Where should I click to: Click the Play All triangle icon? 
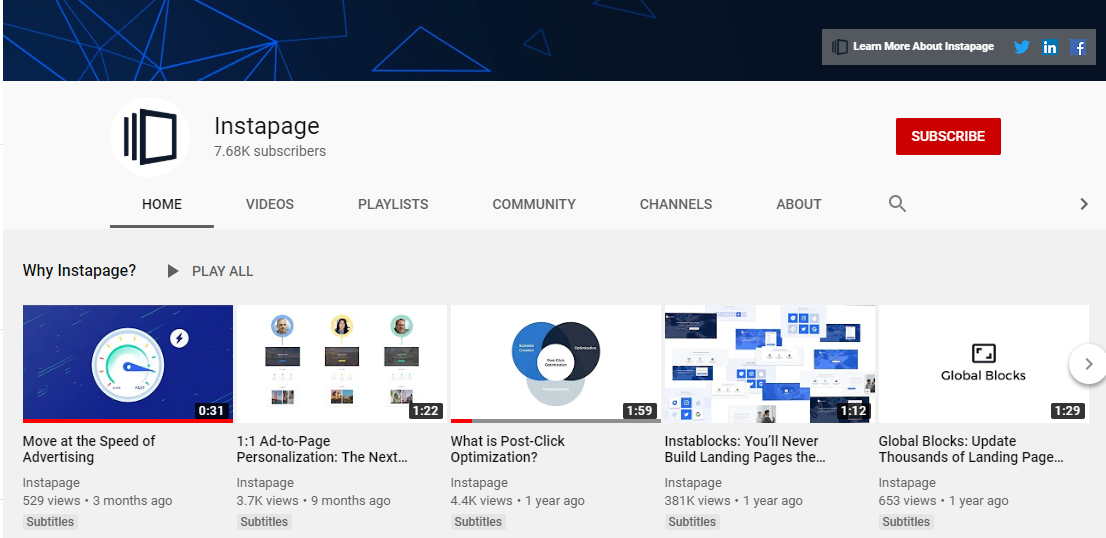point(173,271)
